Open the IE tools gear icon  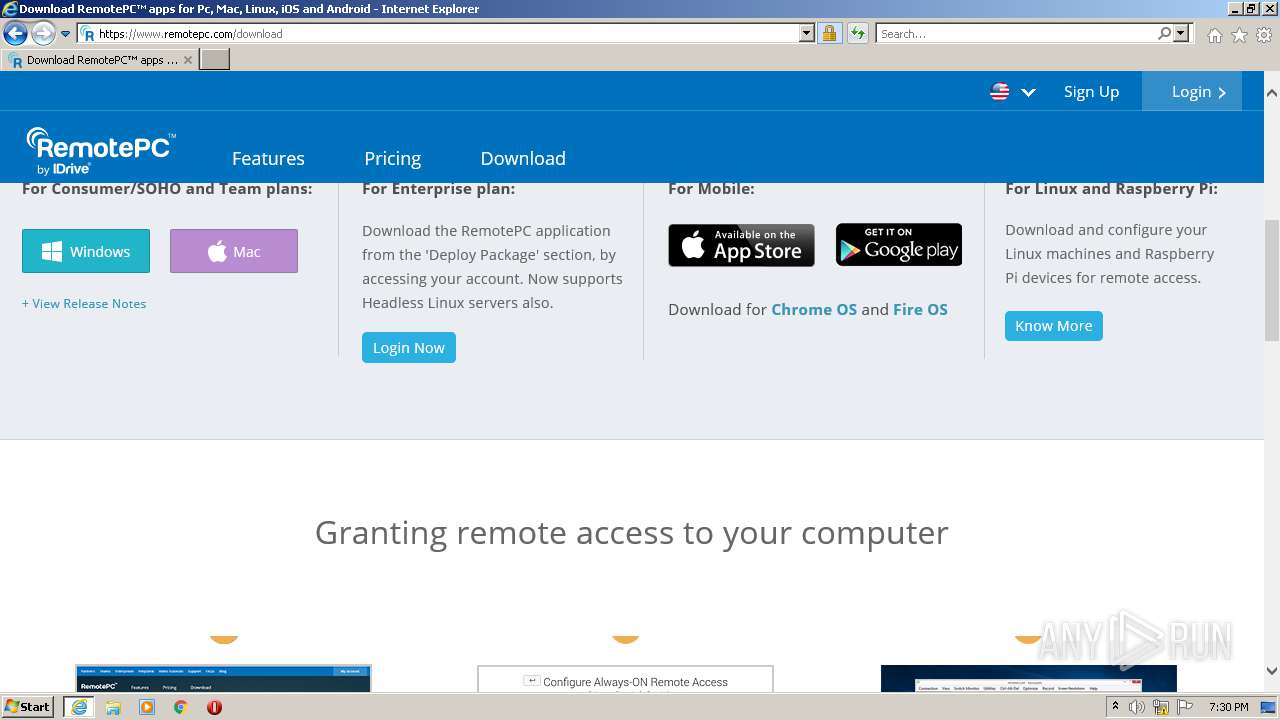[1264, 35]
